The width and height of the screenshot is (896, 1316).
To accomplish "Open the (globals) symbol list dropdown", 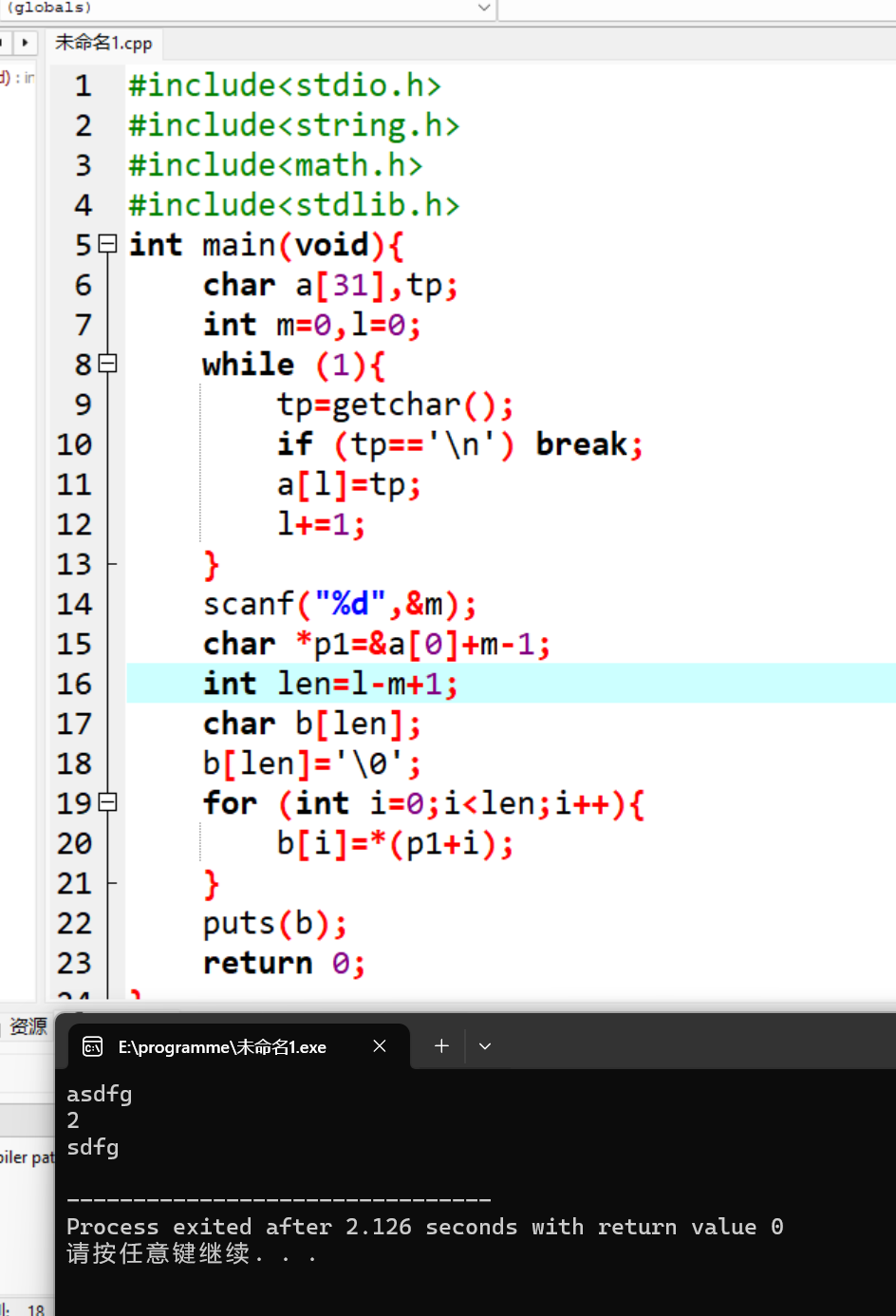I will 482,9.
